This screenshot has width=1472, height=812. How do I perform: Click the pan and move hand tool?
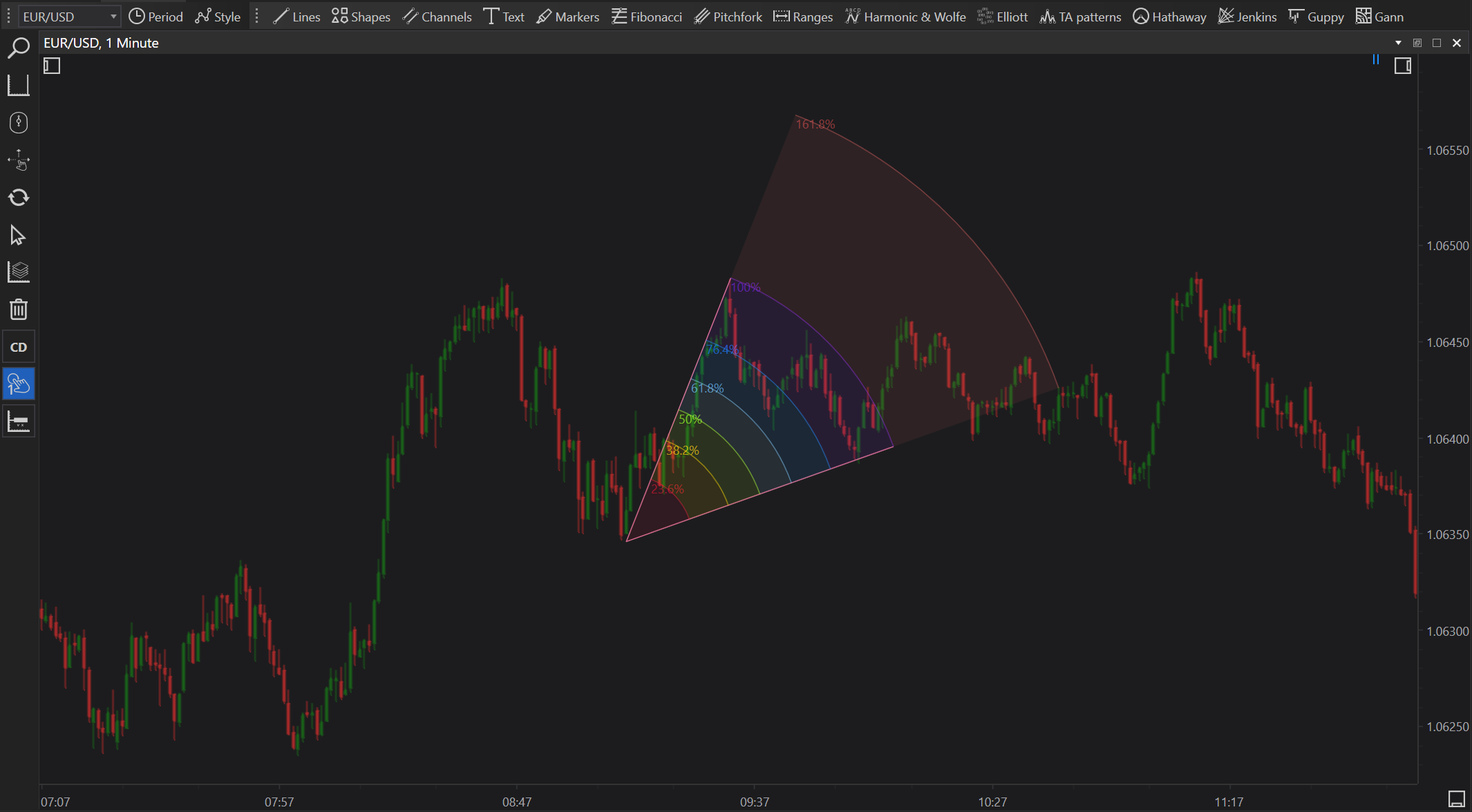tap(19, 160)
